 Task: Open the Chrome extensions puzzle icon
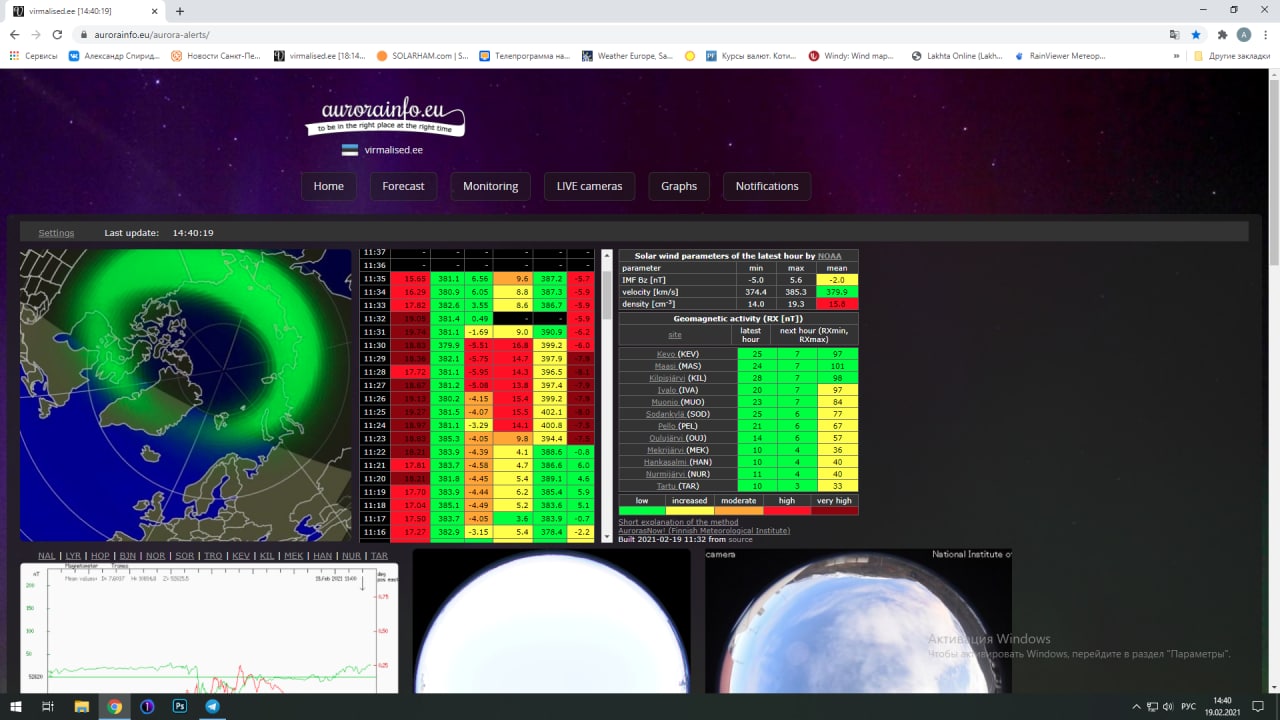click(1222, 34)
